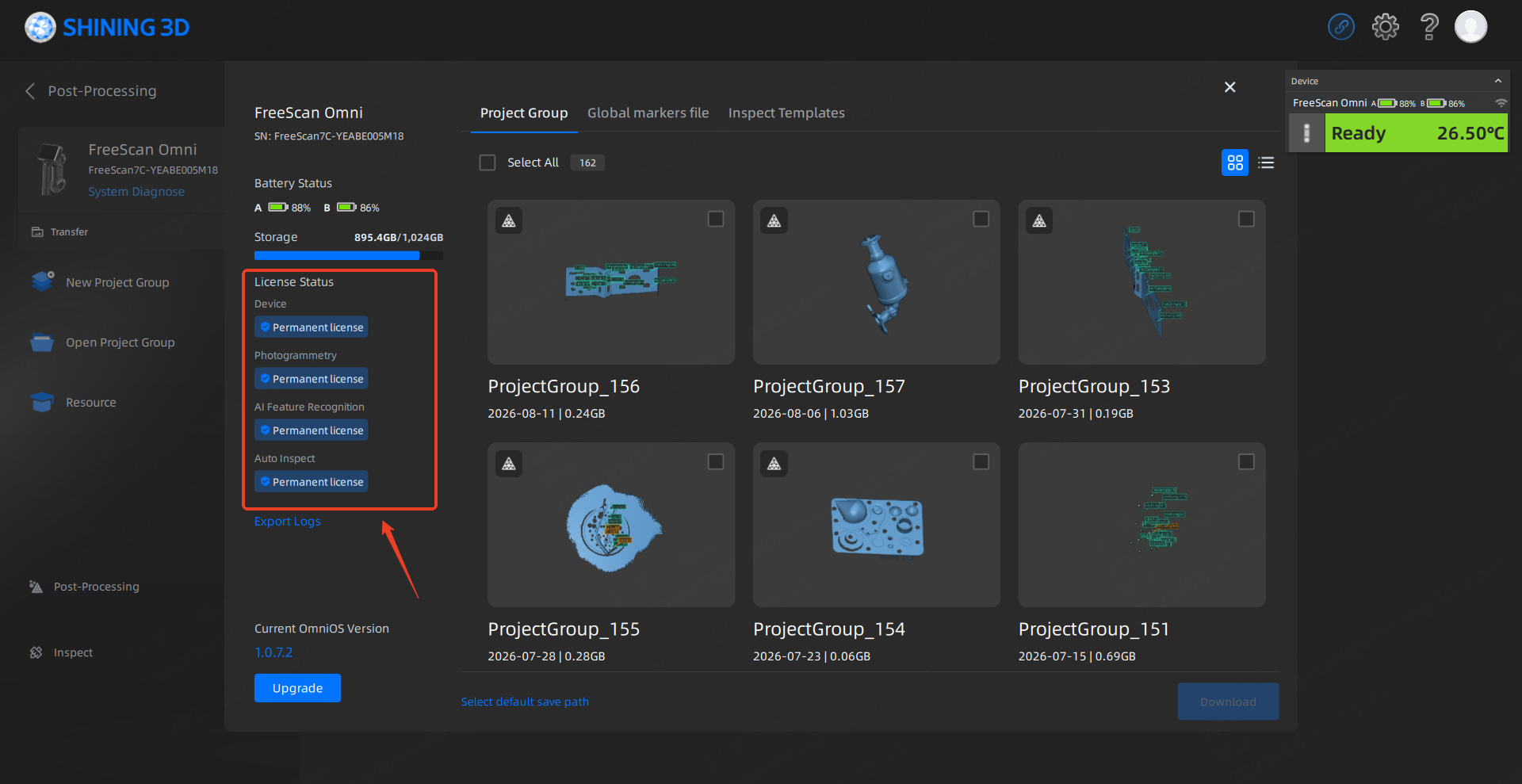Open the ProjectGroup_153 thumbnail

pos(1142,282)
